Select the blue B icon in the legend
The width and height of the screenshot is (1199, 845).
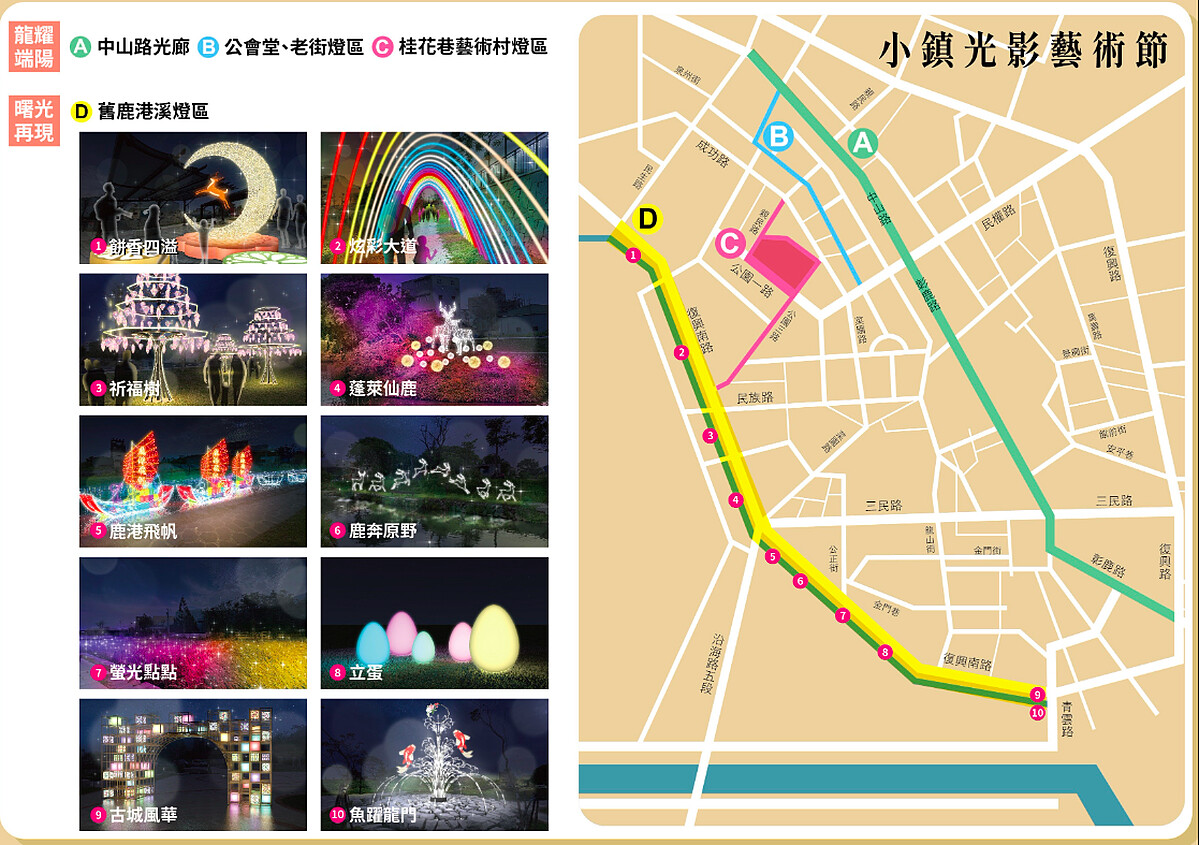pos(208,46)
